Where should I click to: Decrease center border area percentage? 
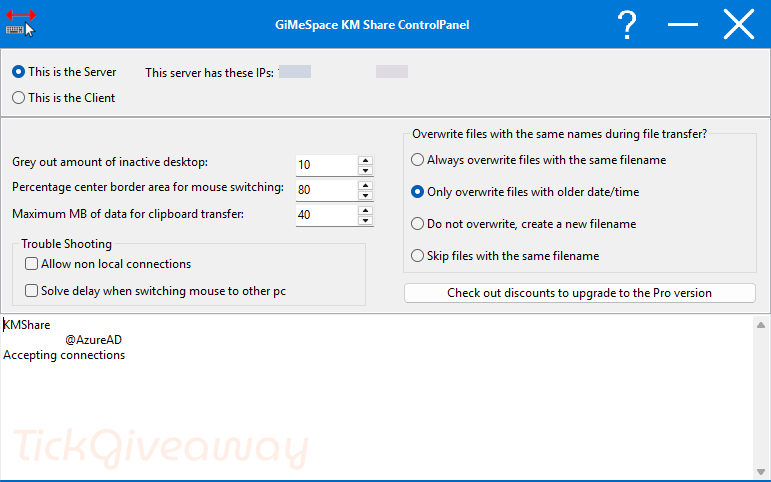pos(365,195)
